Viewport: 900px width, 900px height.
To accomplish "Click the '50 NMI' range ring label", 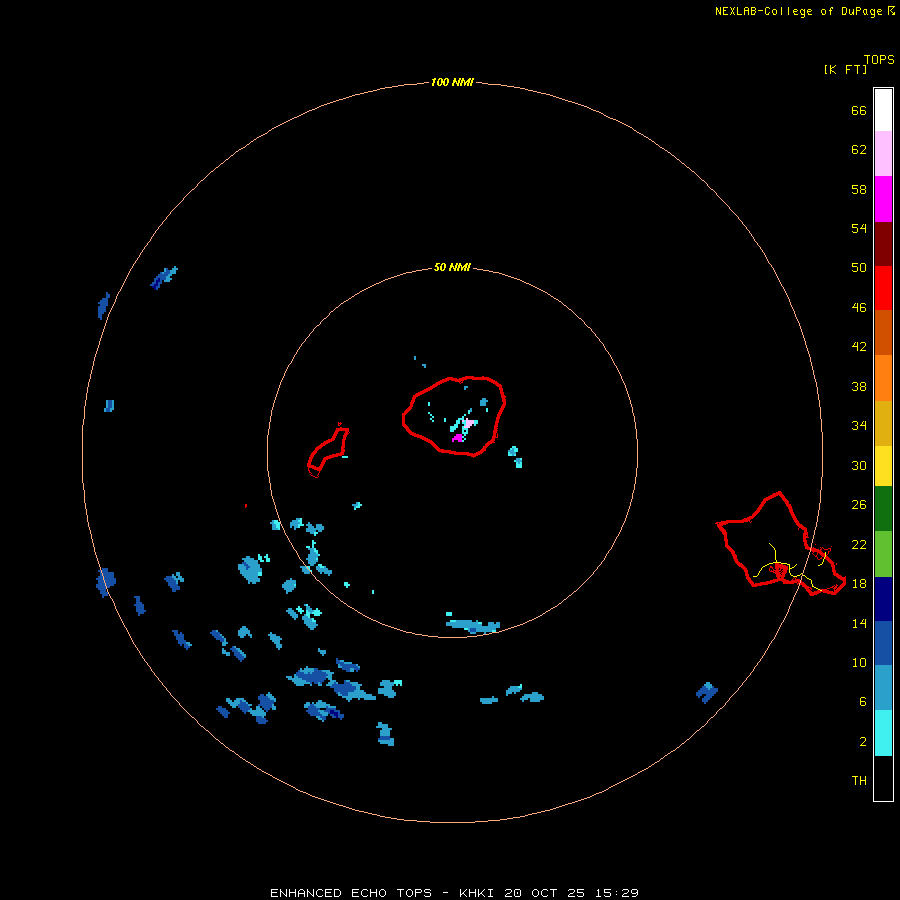I will point(452,267).
